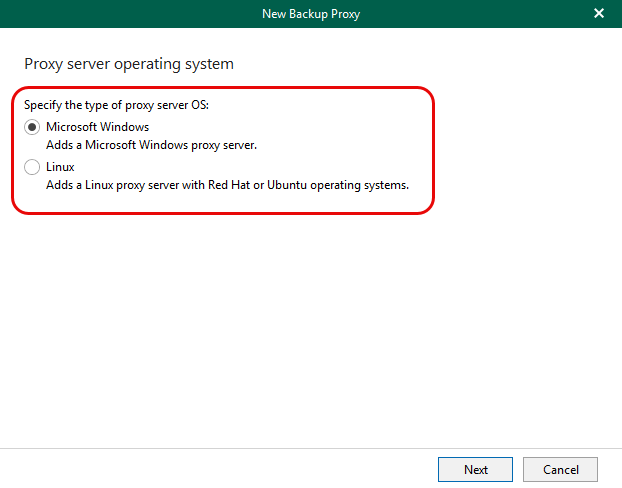
Task: Click the 'Microsoft Windows' option label text
Action: point(97,127)
